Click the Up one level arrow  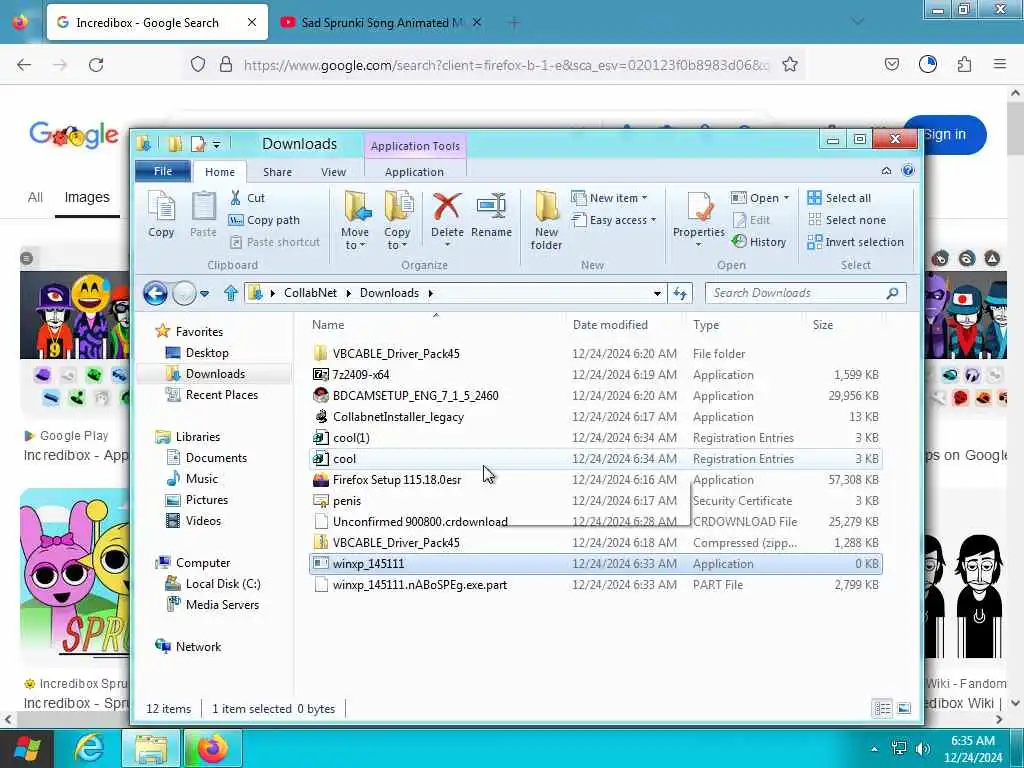pos(230,293)
